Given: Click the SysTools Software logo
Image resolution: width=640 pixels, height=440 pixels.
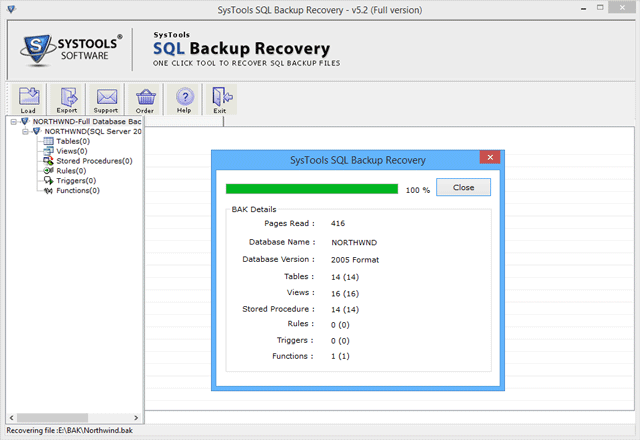Looking at the screenshot, I should (71, 49).
